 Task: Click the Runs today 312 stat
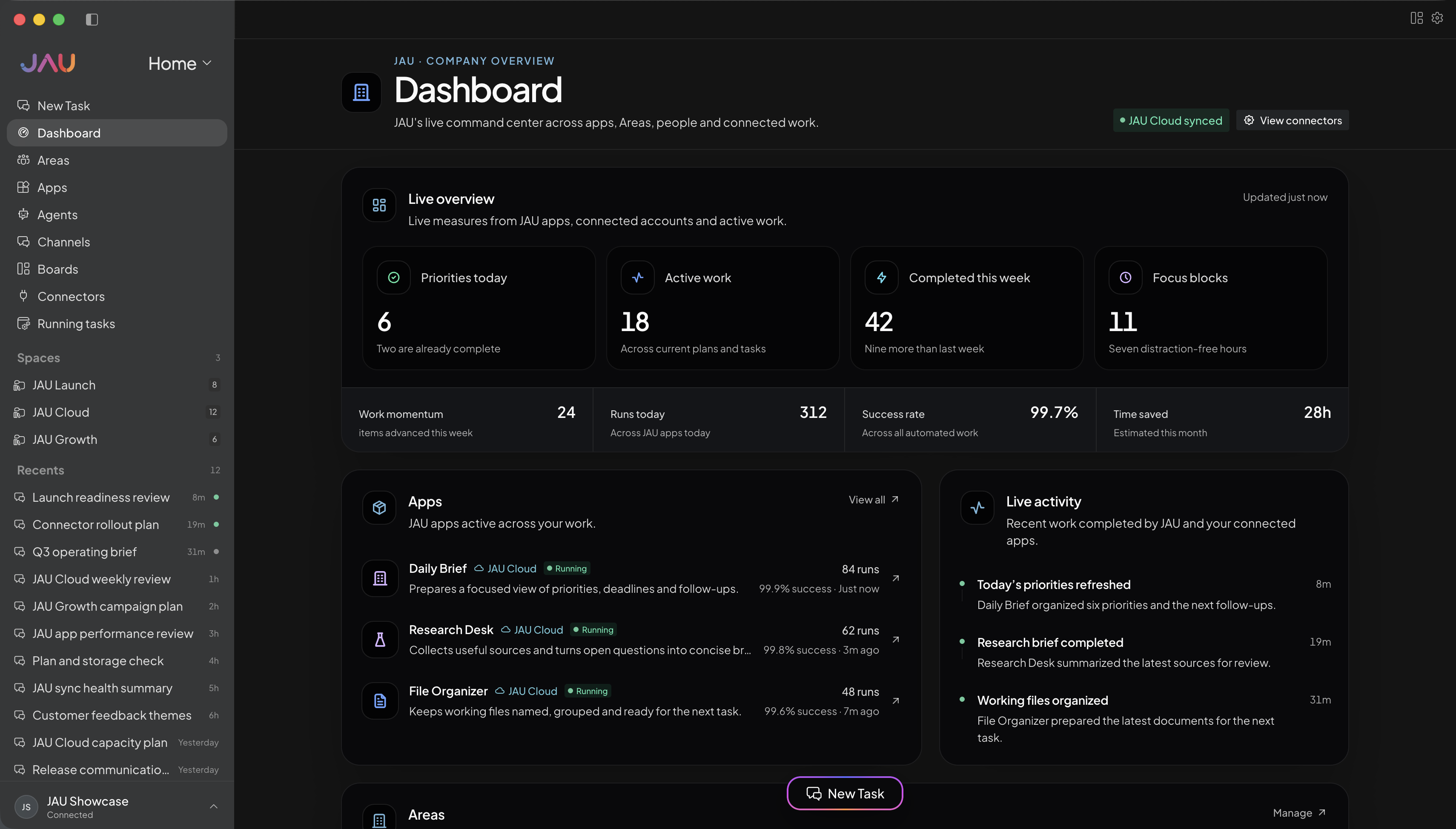(x=718, y=420)
